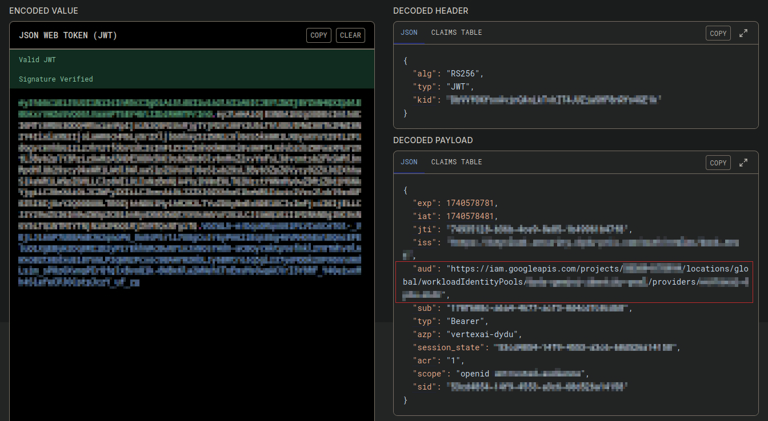Click the Signature Verified status line
Image resolution: width=768 pixels, height=421 pixels.
[56, 79]
